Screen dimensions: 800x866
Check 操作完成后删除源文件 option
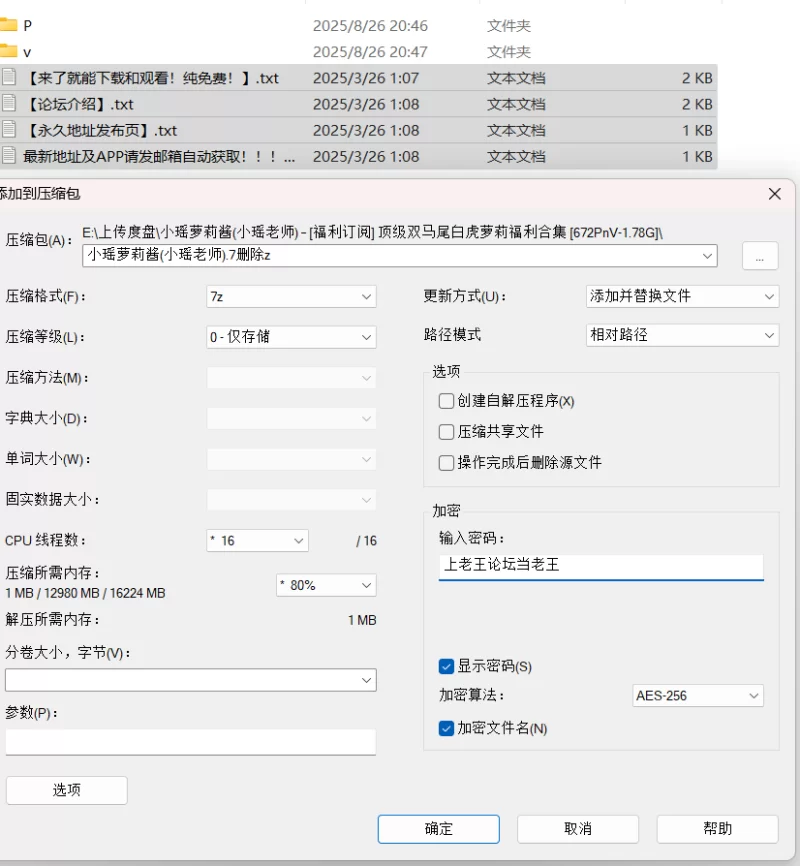[446, 462]
